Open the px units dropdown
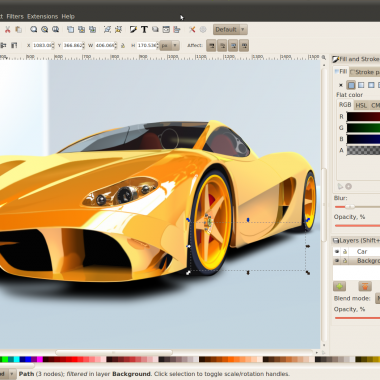380x380 pixels. [x=169, y=46]
